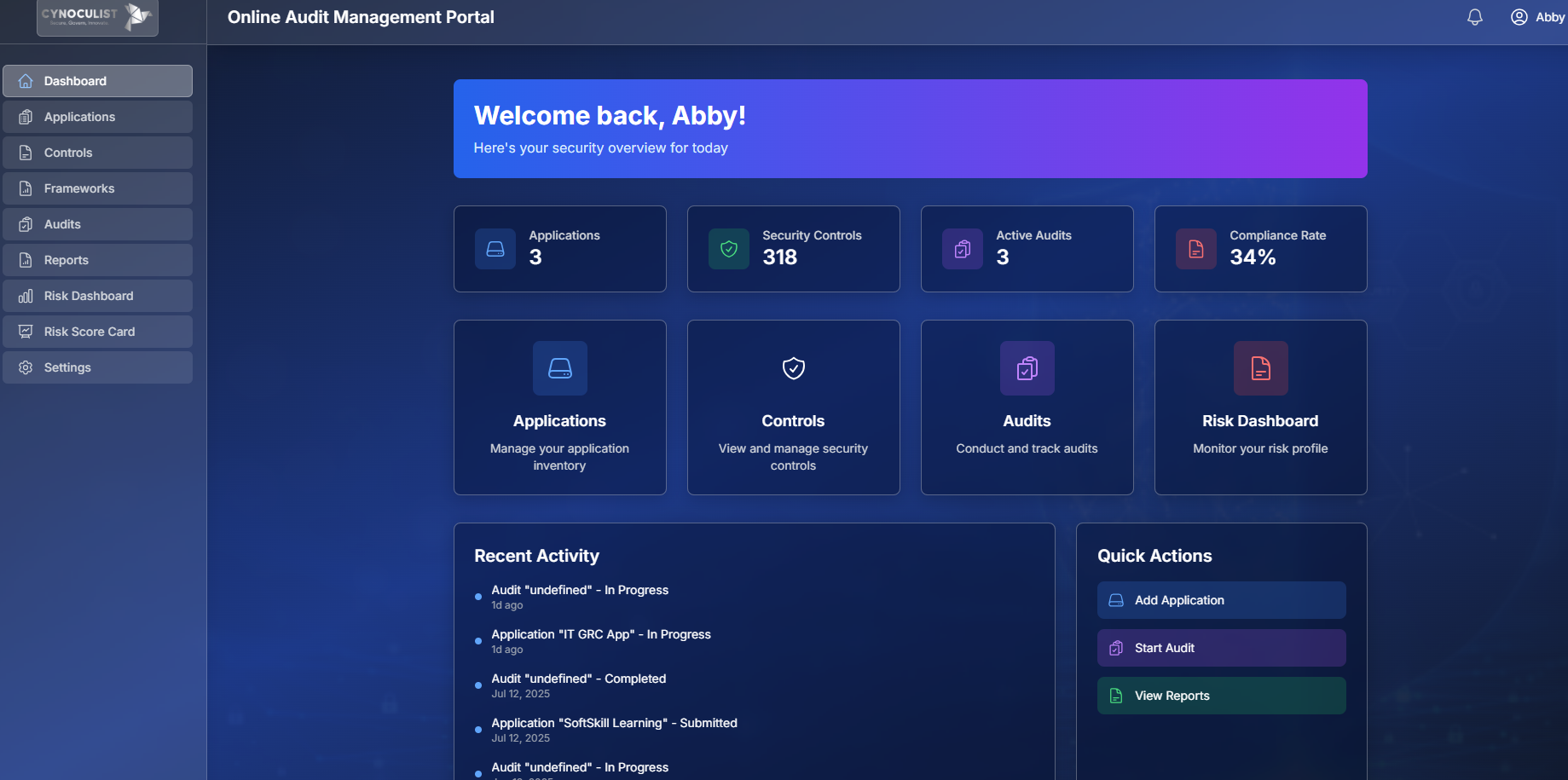Click the Risk Score Card icon

point(26,332)
